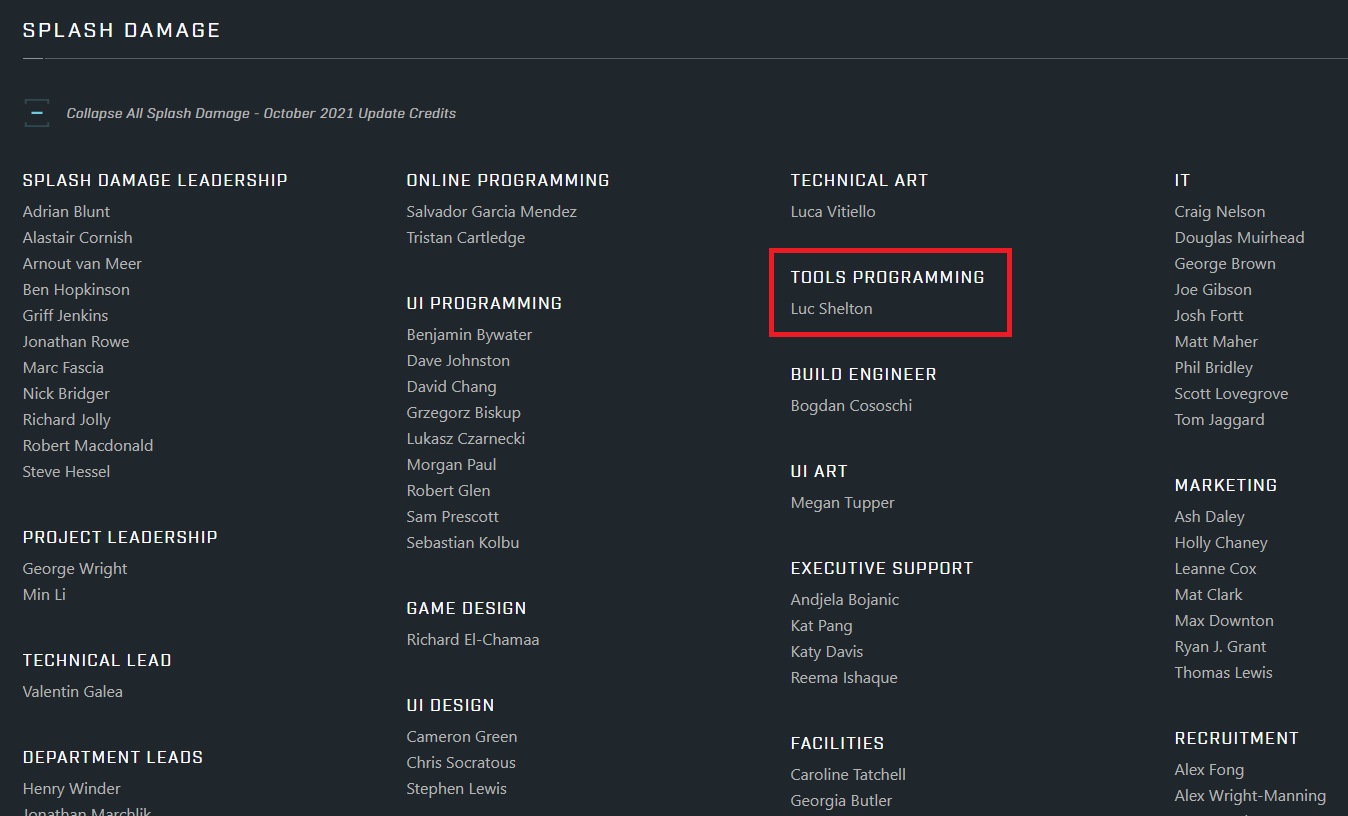Select the TECHNICAL LEAD heading
Image resolution: width=1348 pixels, height=816 pixels.
pyautogui.click(x=97, y=660)
